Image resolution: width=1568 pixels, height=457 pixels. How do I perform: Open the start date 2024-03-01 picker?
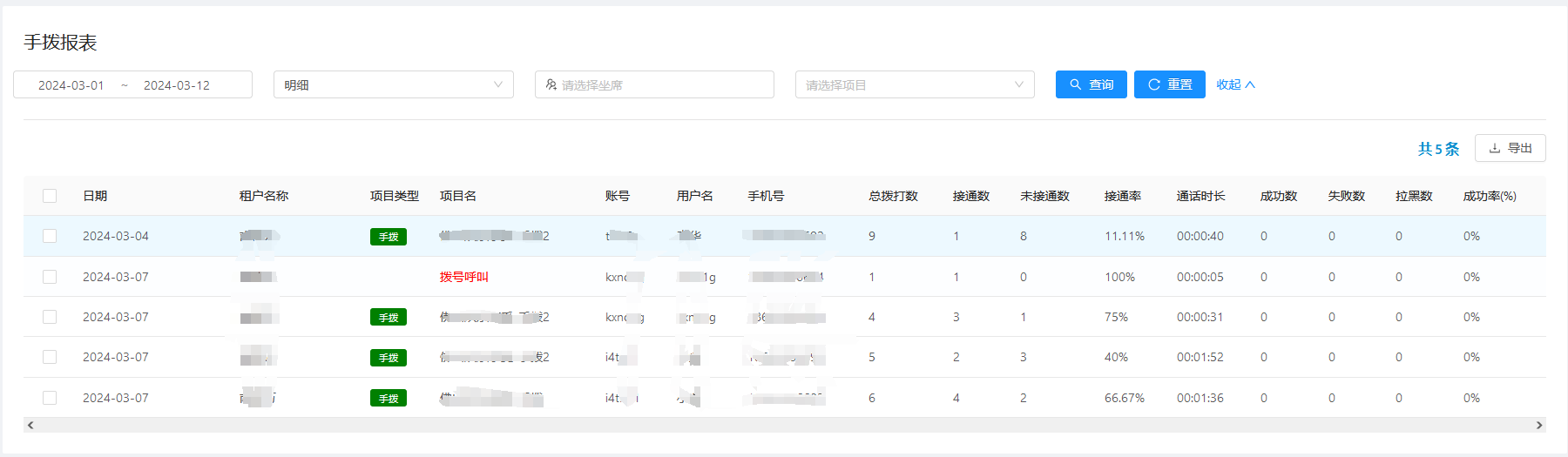(x=71, y=85)
